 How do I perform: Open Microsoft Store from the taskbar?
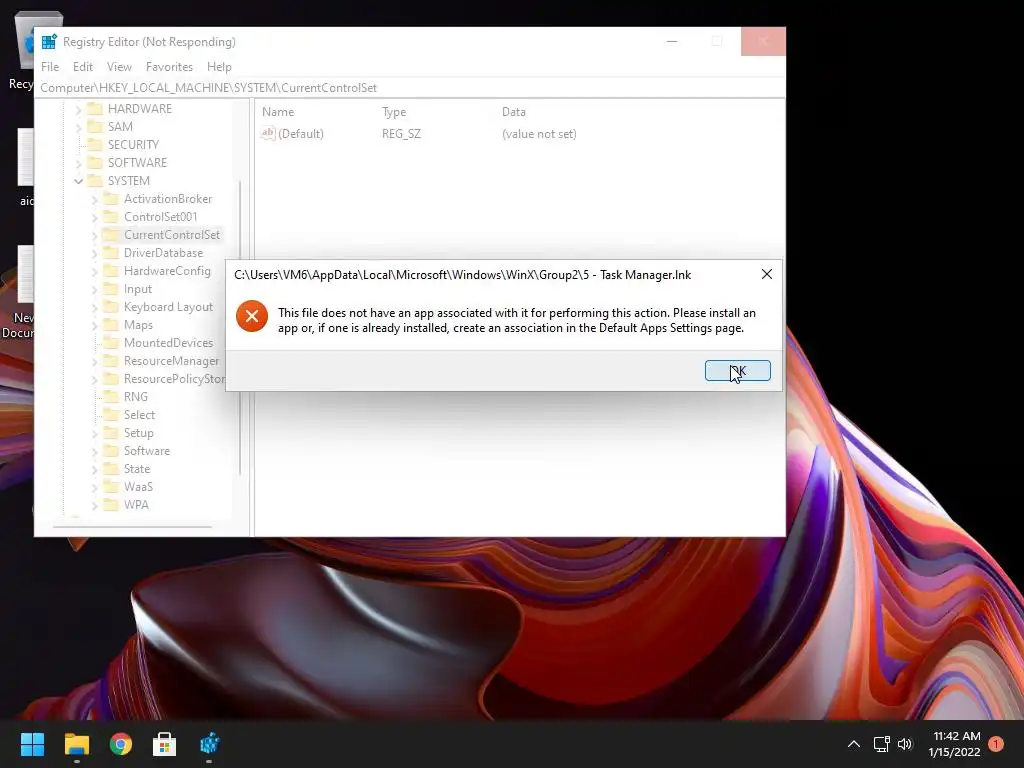pos(165,744)
